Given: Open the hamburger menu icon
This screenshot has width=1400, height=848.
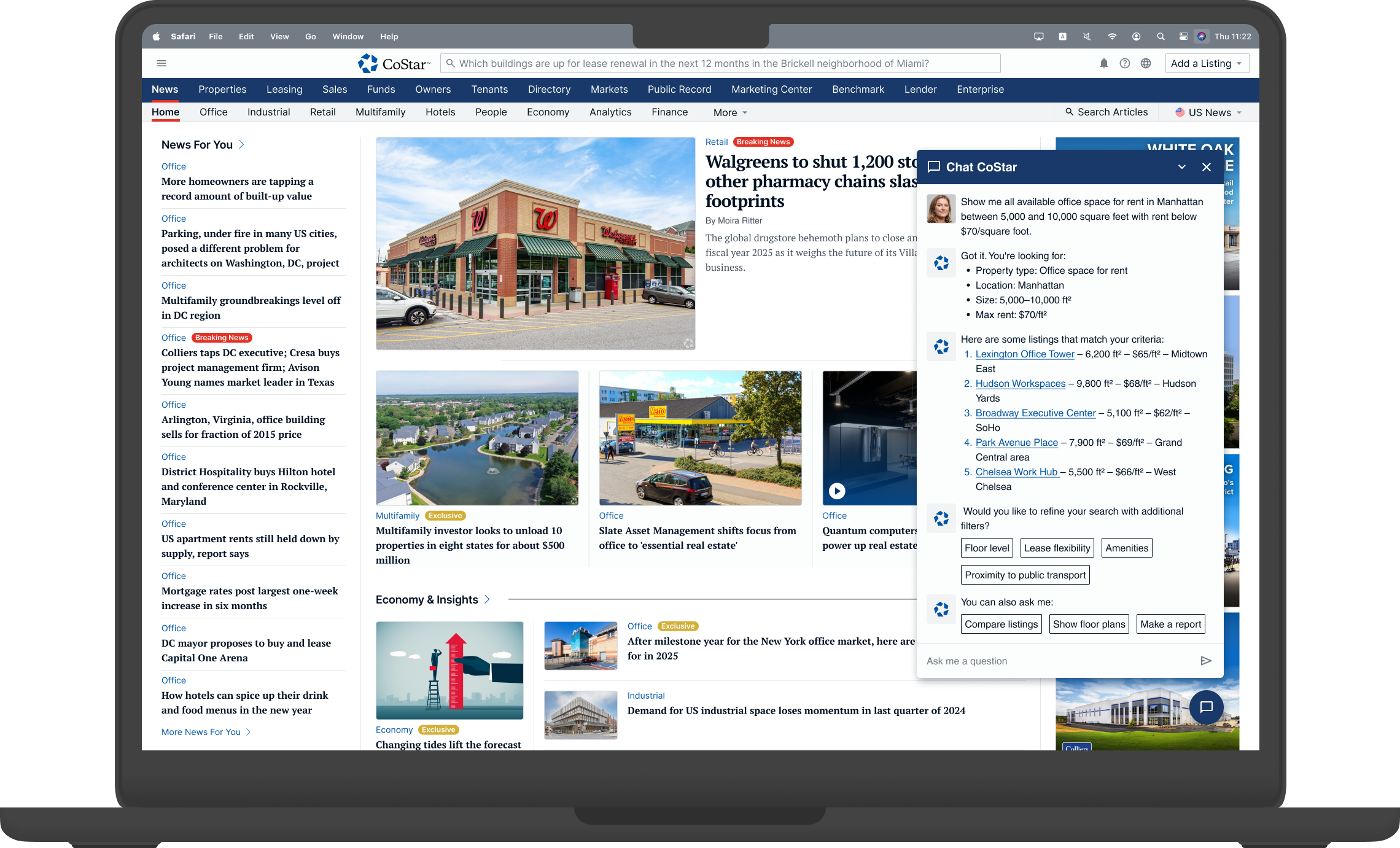Looking at the screenshot, I should pyautogui.click(x=161, y=63).
